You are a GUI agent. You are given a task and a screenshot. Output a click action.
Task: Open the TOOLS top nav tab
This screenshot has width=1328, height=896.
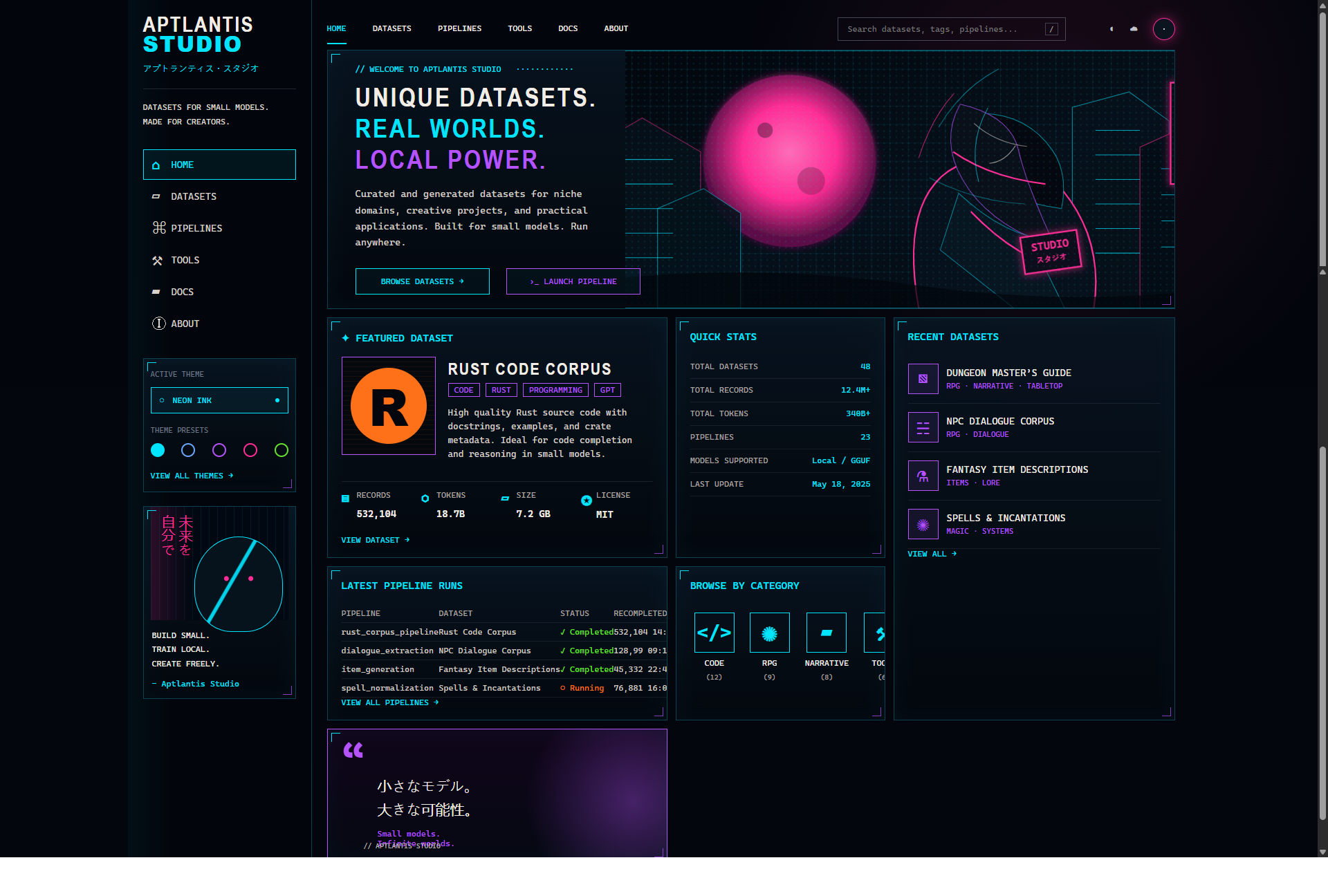pos(520,29)
